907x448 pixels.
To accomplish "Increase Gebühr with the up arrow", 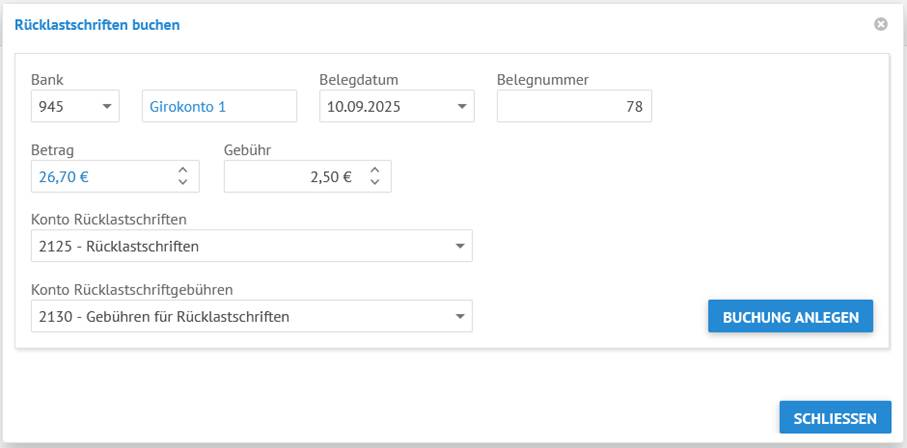I will [x=374, y=171].
